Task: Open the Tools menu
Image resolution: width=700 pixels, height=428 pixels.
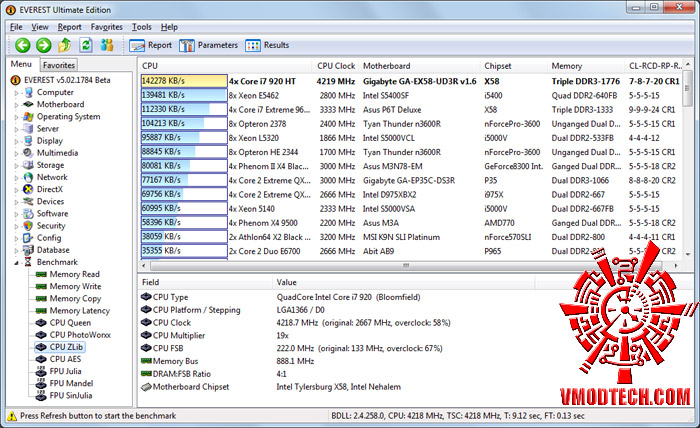Action: coord(142,27)
